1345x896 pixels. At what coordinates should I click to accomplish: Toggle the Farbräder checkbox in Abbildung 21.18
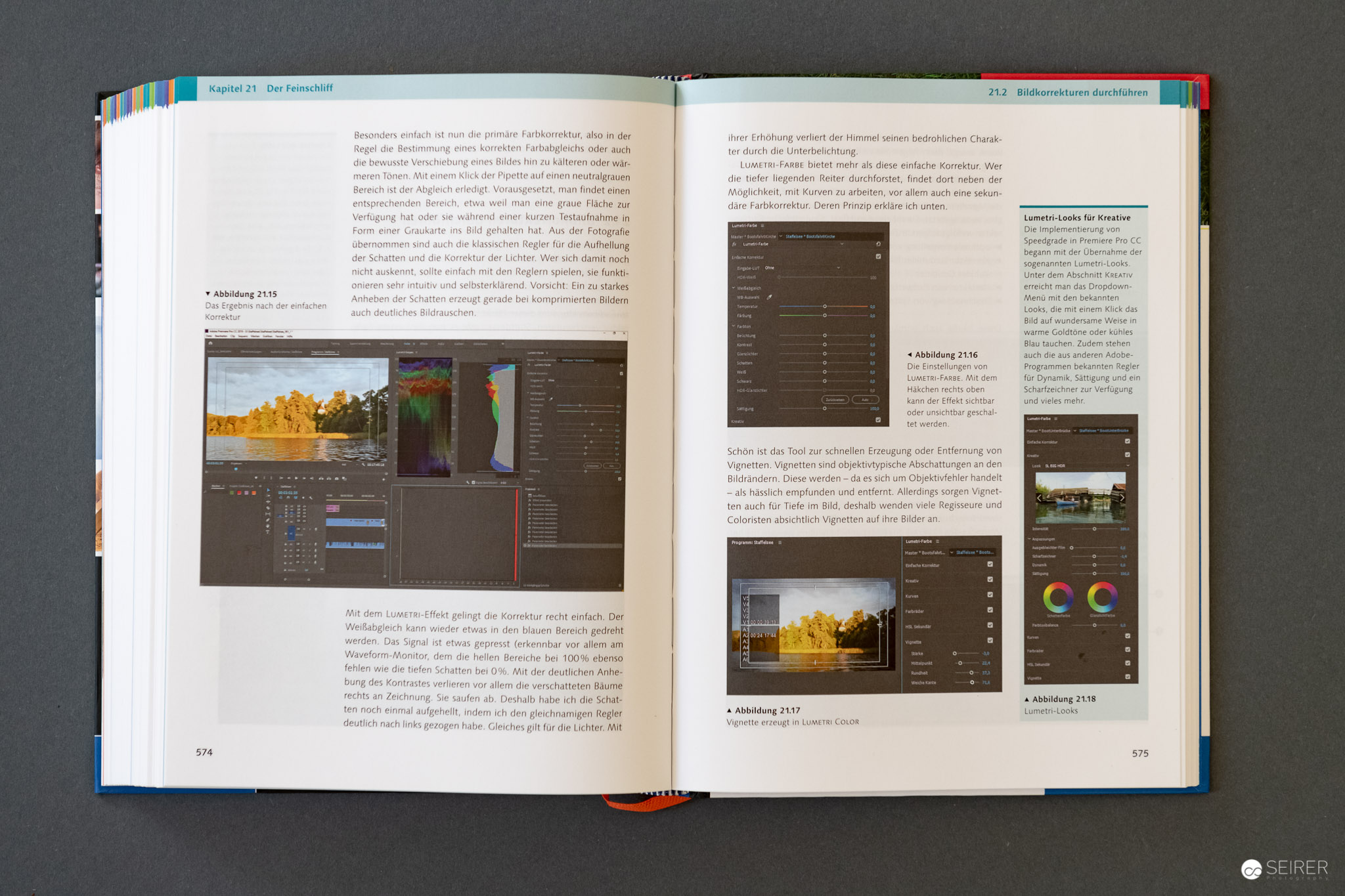tap(1128, 650)
